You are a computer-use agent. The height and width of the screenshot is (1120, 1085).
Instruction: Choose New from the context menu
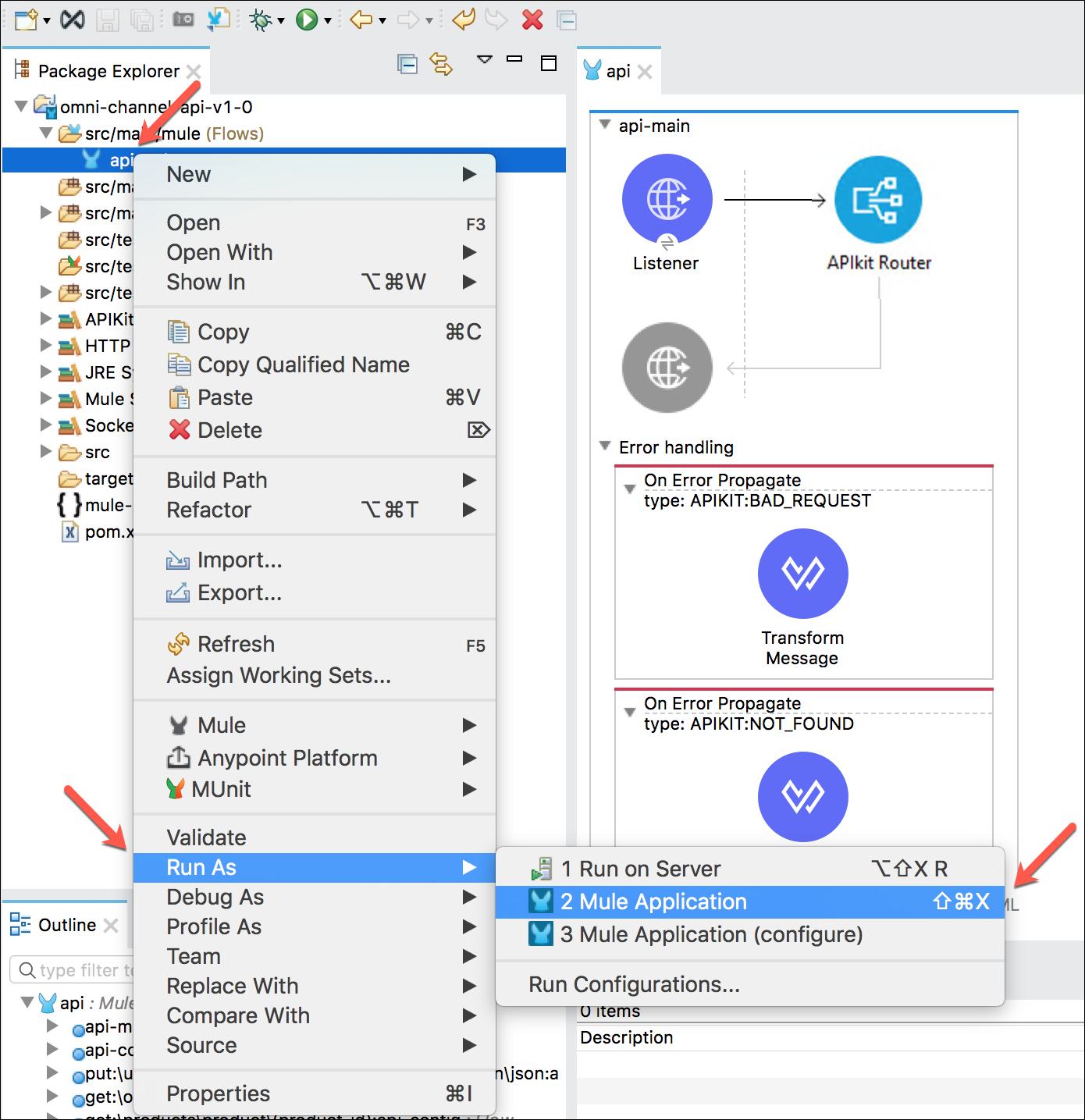pos(315,174)
